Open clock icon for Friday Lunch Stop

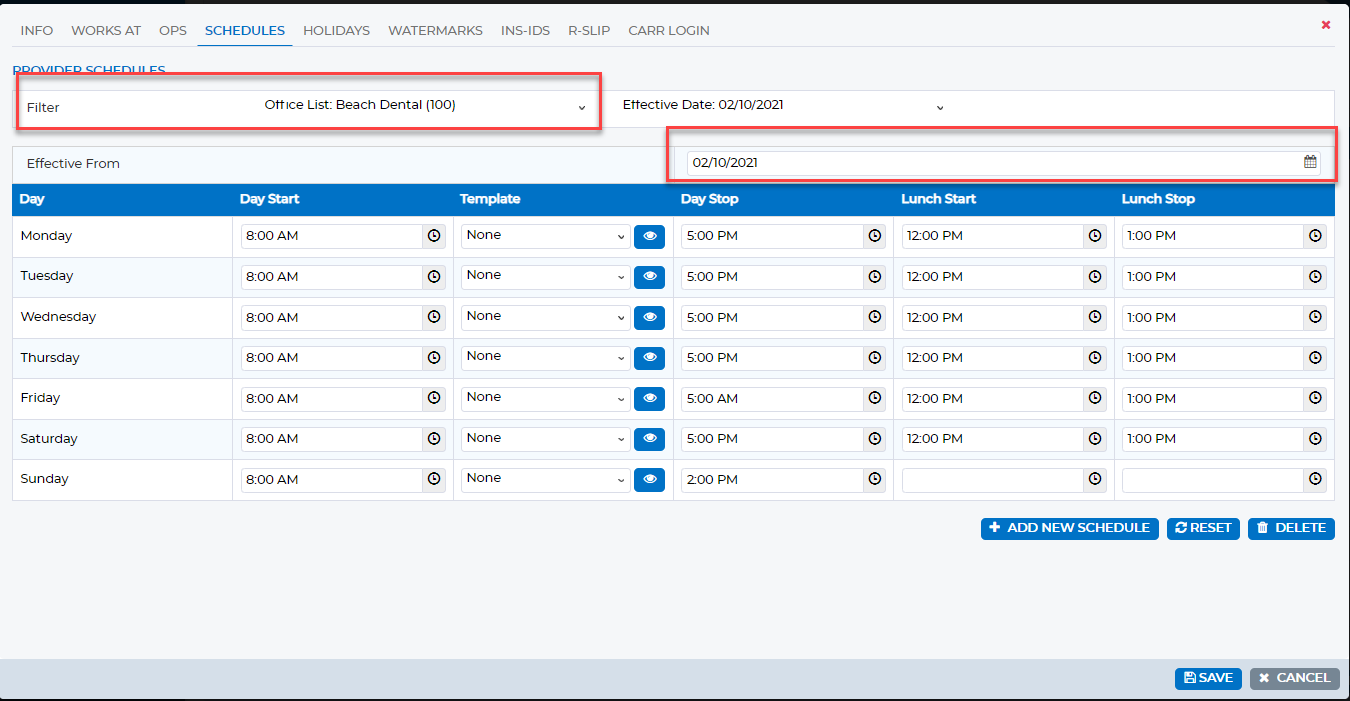[x=1316, y=399]
